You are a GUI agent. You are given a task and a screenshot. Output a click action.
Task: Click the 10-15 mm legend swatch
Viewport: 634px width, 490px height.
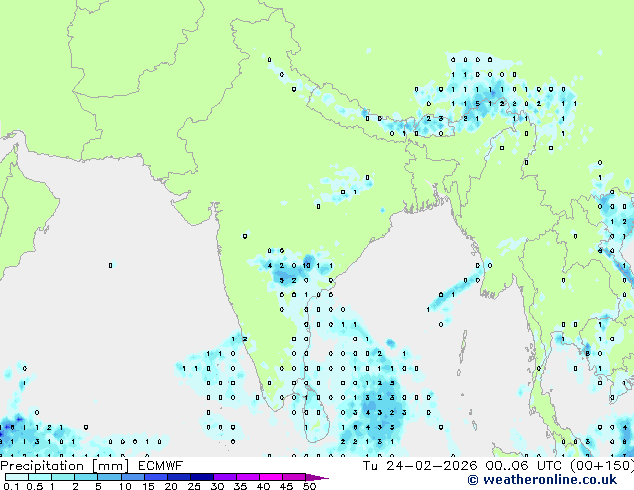tap(133, 477)
